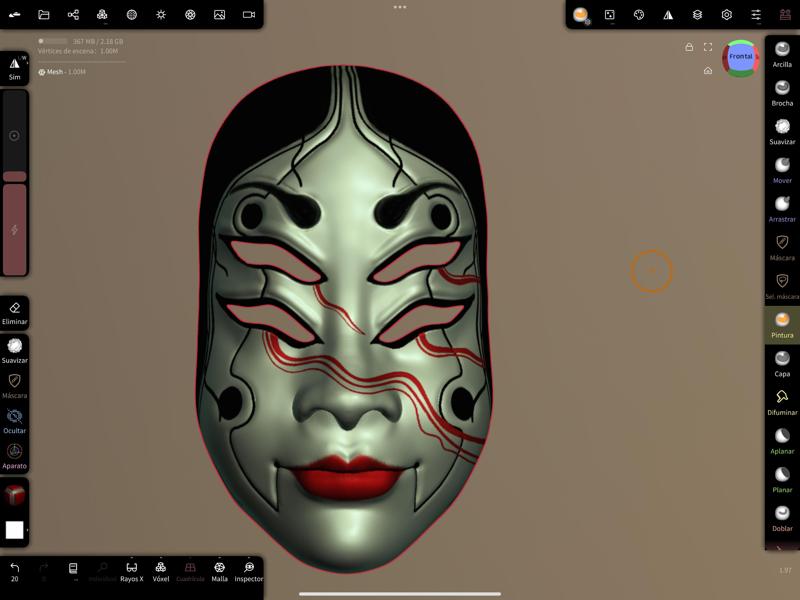This screenshot has height=600, width=800.
Task: Toggle Rayos X view
Action: [x=132, y=571]
